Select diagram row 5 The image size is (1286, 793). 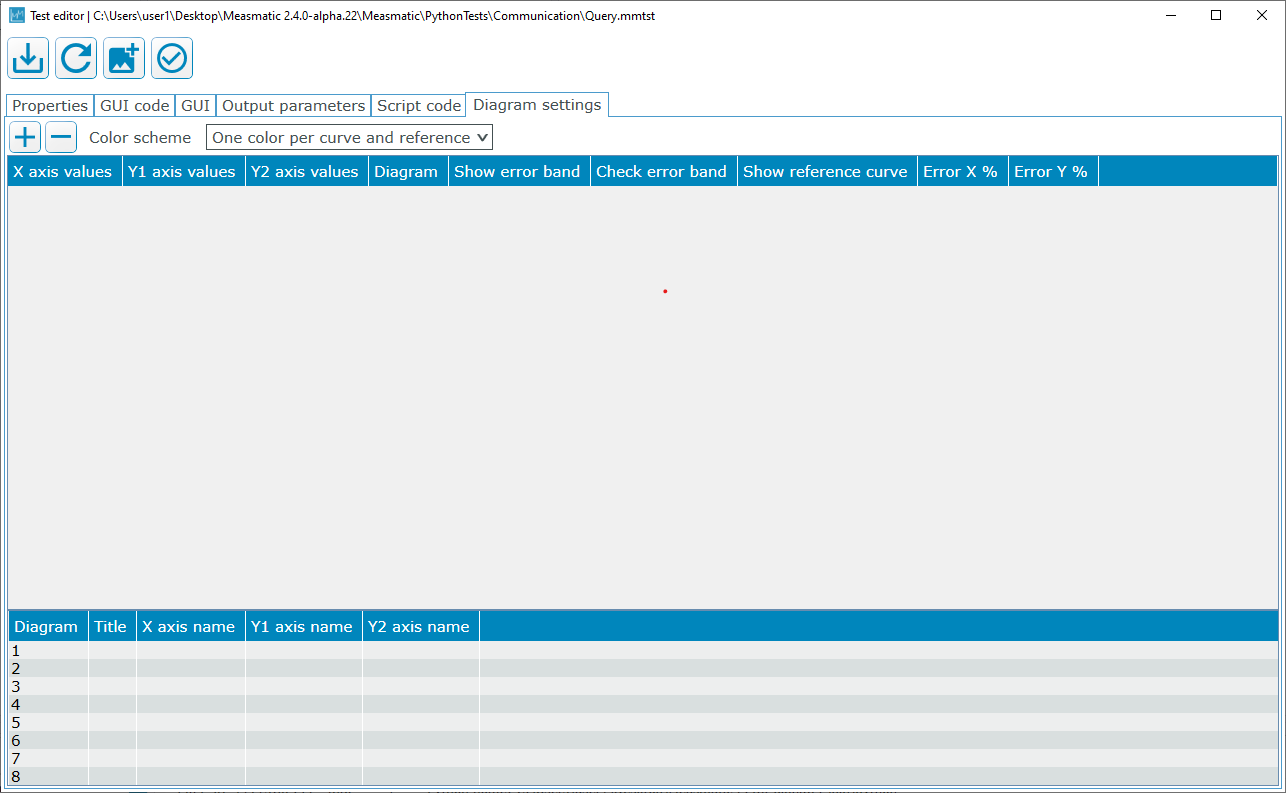[643, 722]
